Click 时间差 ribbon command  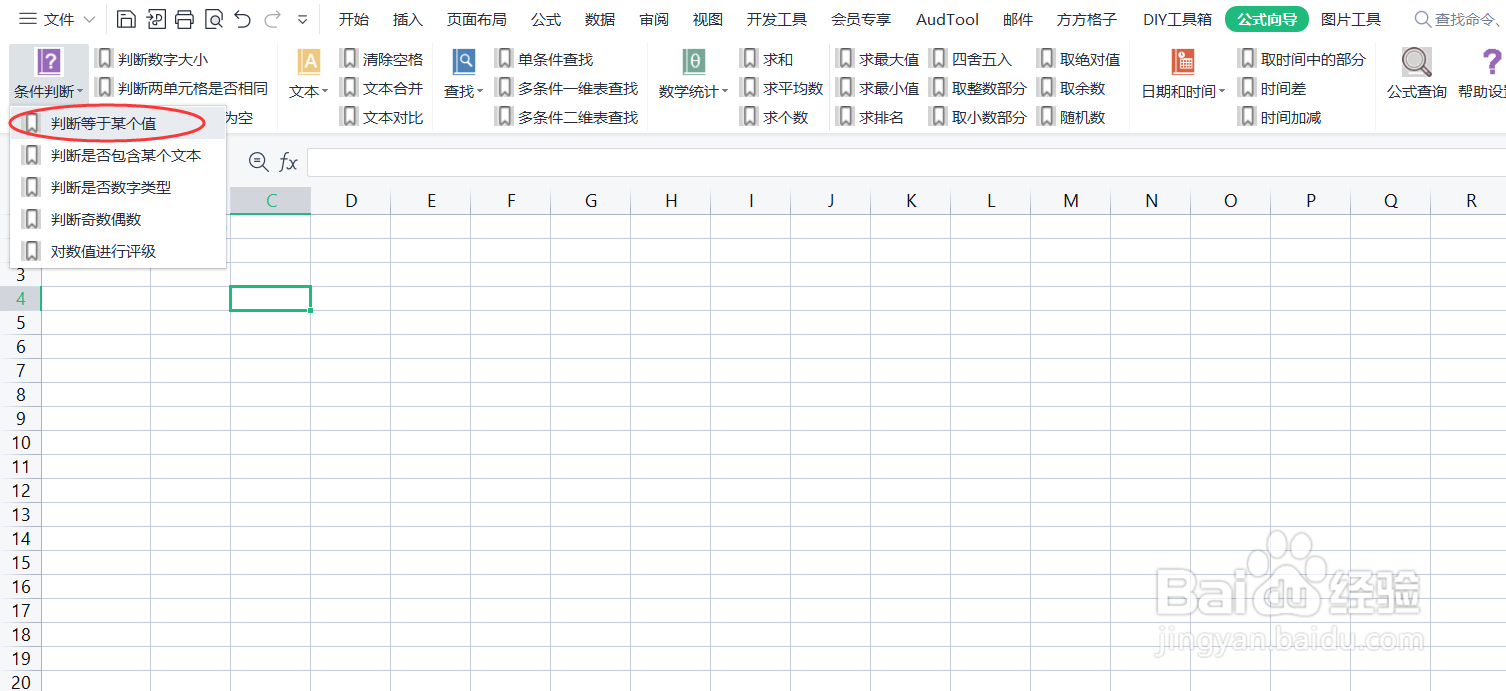(1273, 89)
